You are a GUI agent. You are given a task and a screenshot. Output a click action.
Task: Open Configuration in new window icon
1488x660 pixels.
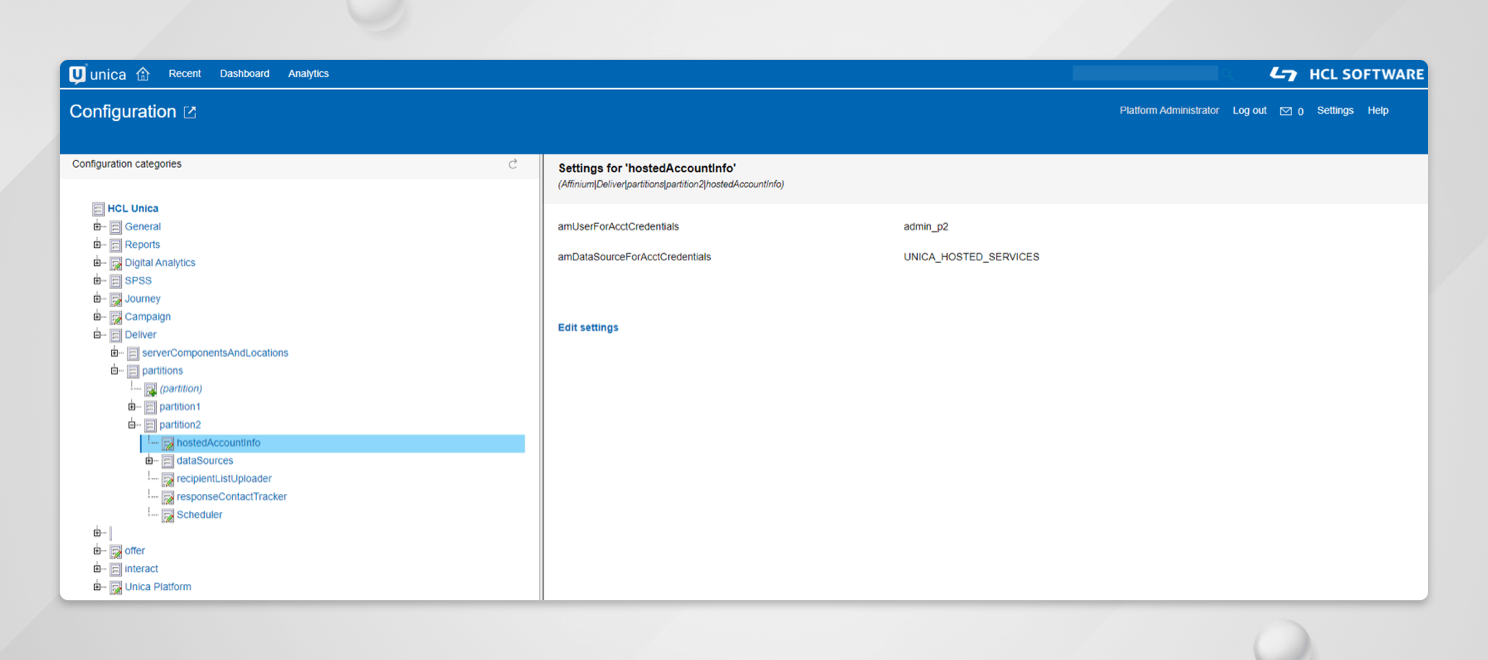190,112
